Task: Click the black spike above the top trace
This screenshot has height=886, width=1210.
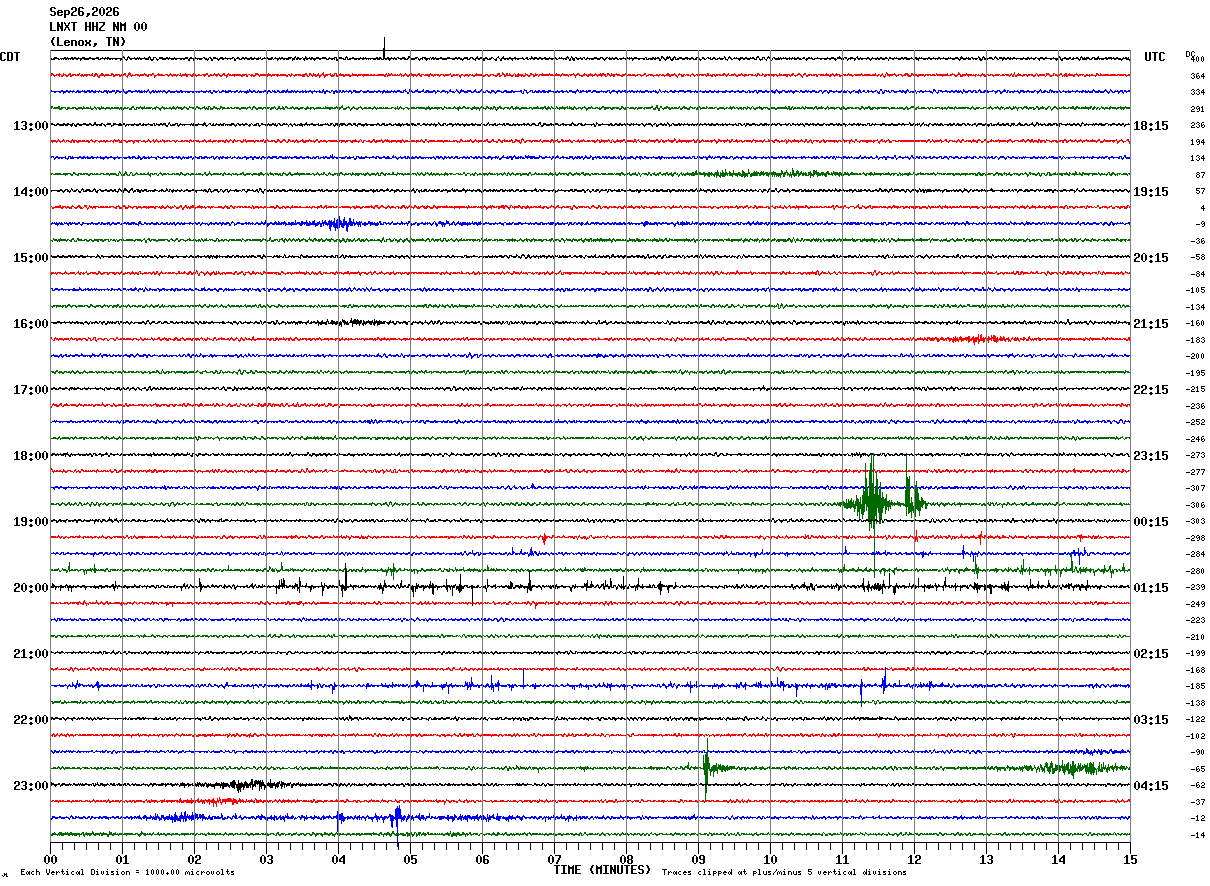Action: tap(384, 47)
